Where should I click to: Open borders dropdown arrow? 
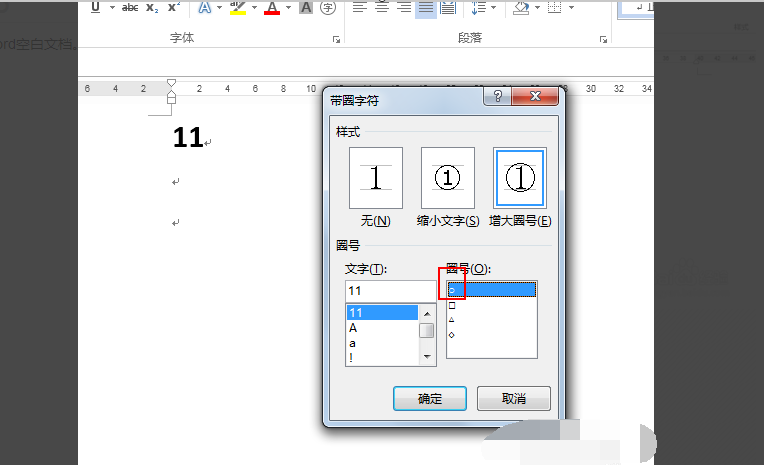coord(571,7)
